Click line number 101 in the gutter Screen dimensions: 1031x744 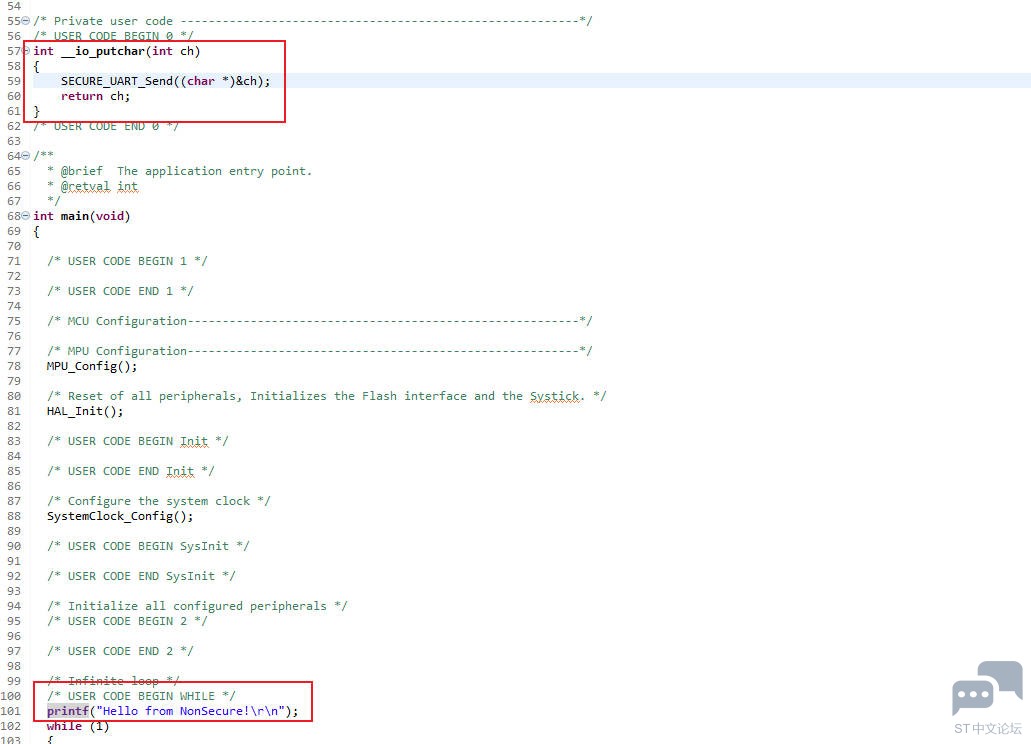click(11, 711)
